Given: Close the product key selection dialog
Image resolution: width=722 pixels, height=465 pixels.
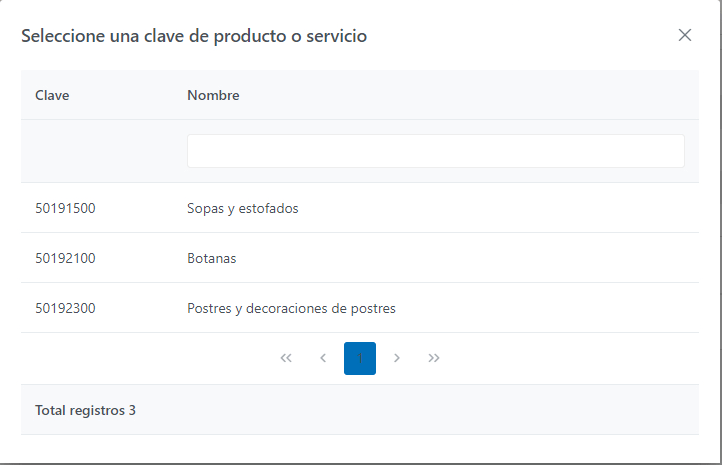Looking at the screenshot, I should tap(685, 35).
